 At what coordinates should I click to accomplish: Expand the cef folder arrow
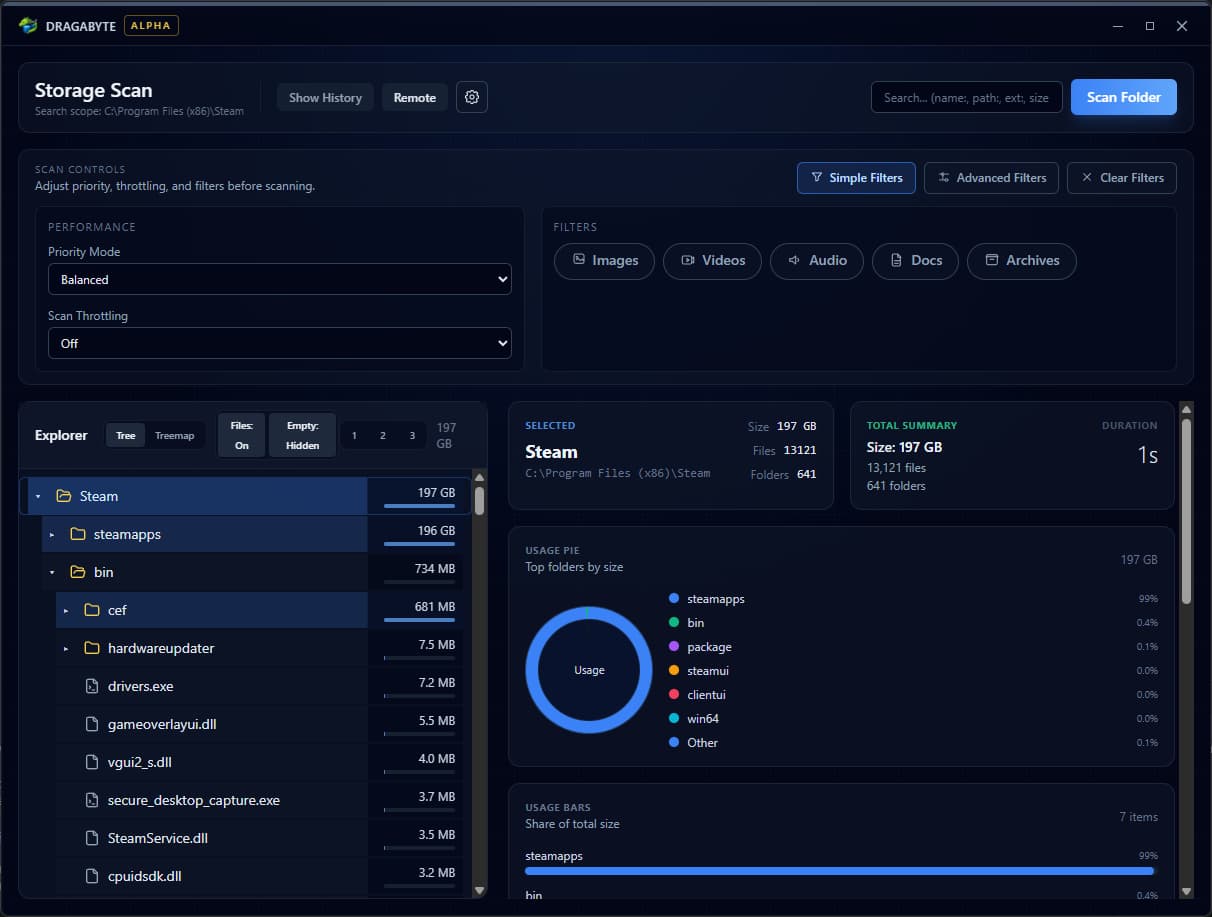pos(66,610)
